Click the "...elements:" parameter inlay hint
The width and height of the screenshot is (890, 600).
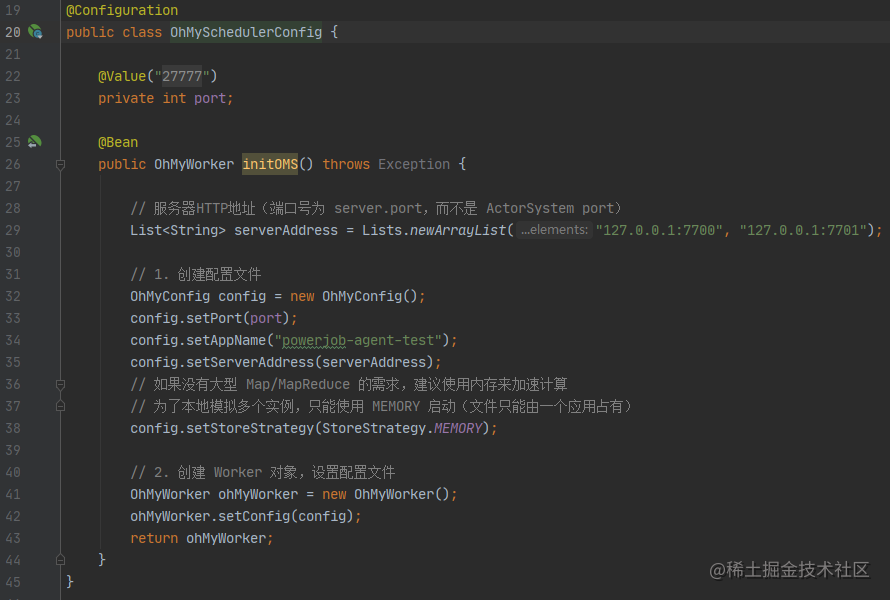(x=554, y=230)
